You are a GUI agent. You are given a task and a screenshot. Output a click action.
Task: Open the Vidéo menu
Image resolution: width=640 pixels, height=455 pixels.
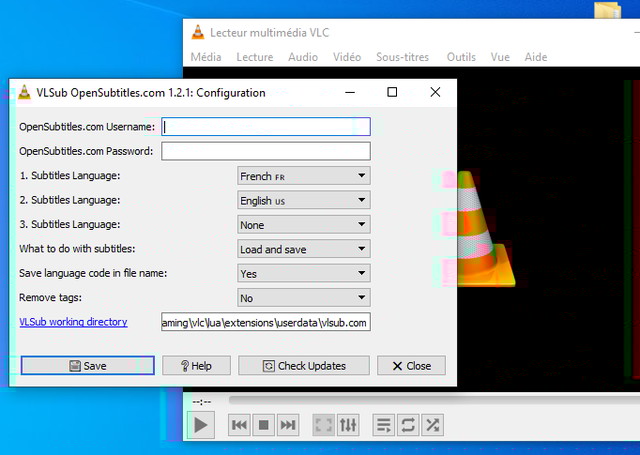pos(347,57)
